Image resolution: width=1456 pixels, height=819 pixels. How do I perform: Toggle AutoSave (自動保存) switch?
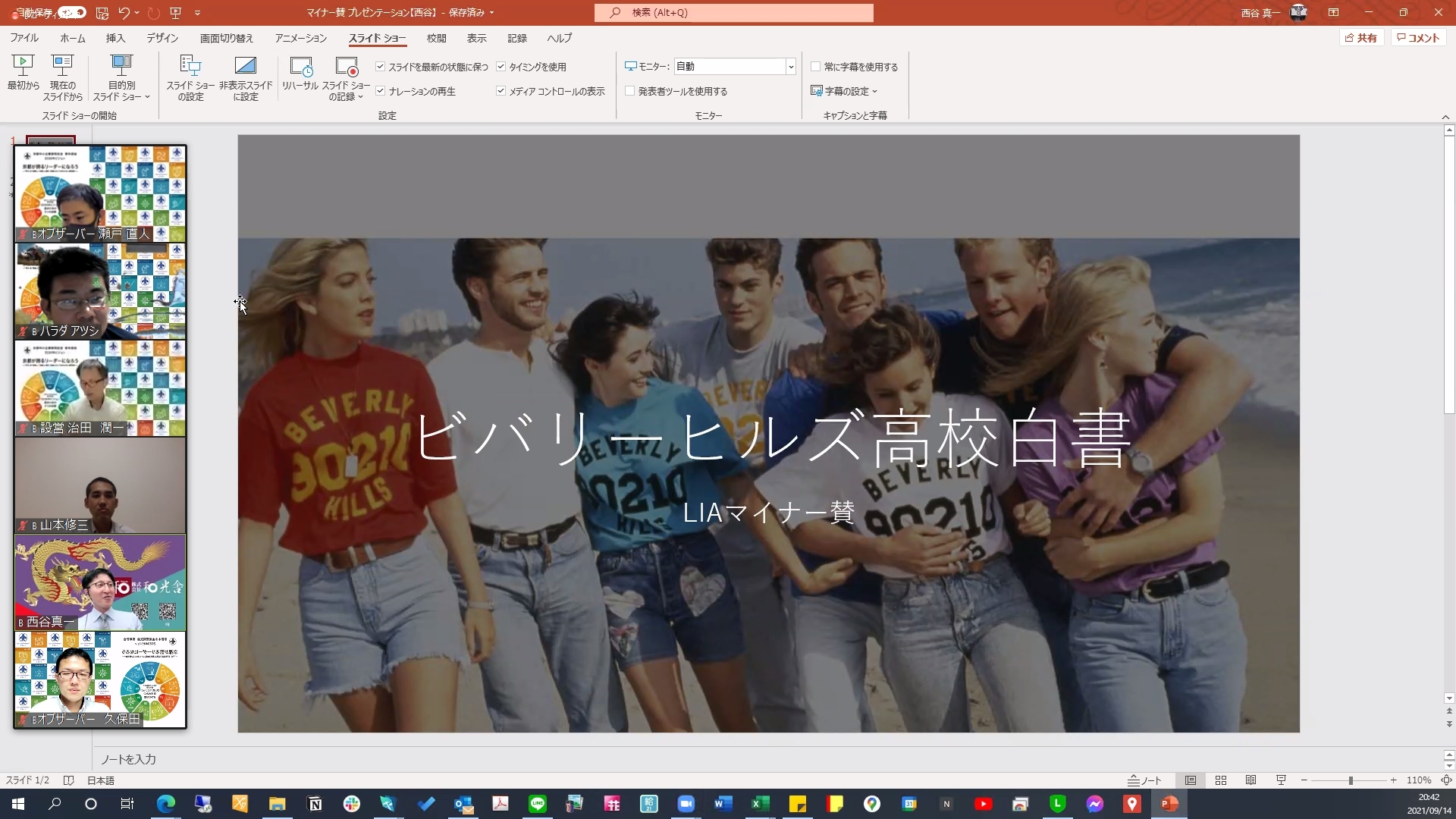click(x=72, y=13)
